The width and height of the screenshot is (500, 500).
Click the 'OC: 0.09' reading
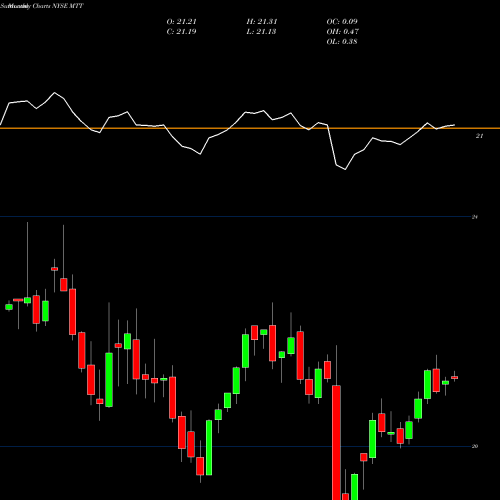342,22
